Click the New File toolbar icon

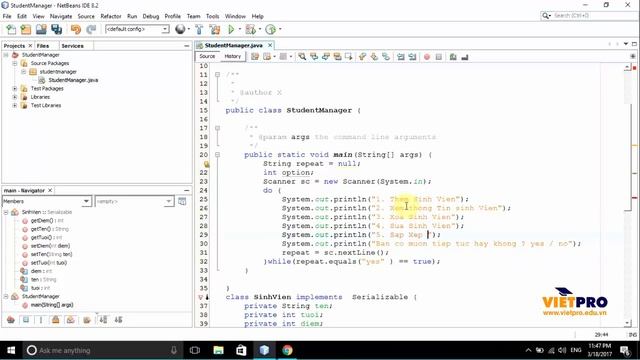point(11,29)
